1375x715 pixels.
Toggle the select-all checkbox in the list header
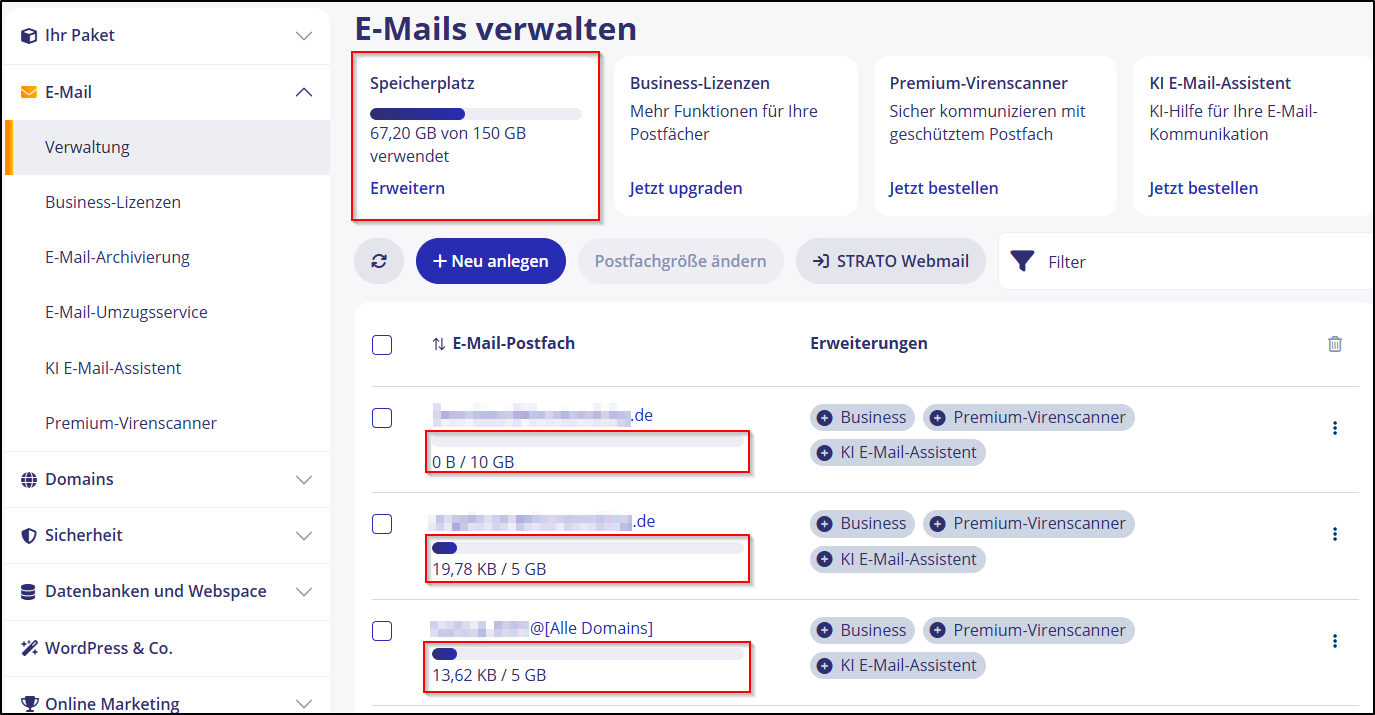tap(381, 344)
